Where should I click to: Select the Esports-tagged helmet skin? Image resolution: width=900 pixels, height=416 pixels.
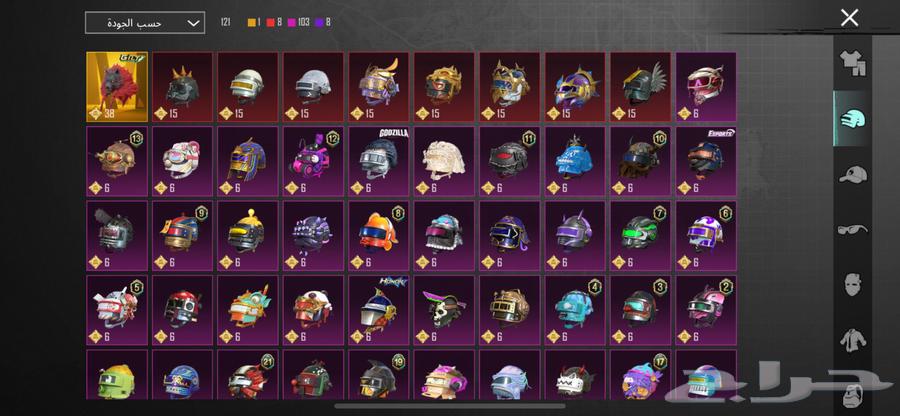click(706, 161)
